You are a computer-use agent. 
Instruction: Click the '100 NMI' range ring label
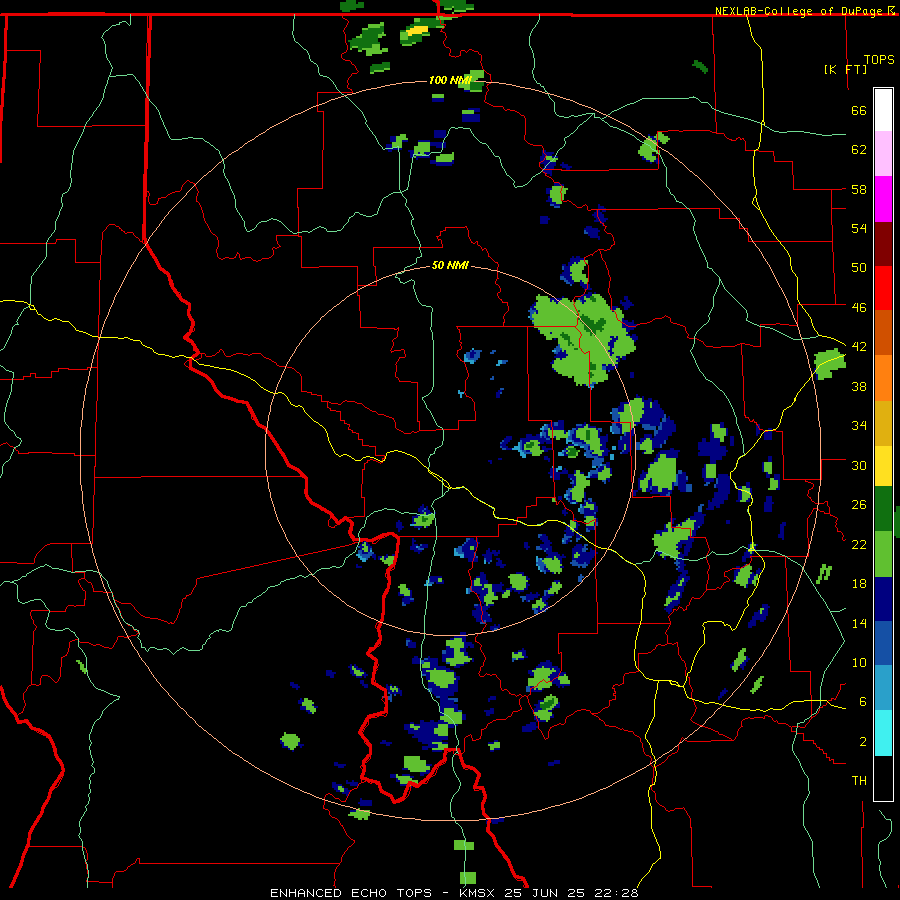(x=451, y=80)
